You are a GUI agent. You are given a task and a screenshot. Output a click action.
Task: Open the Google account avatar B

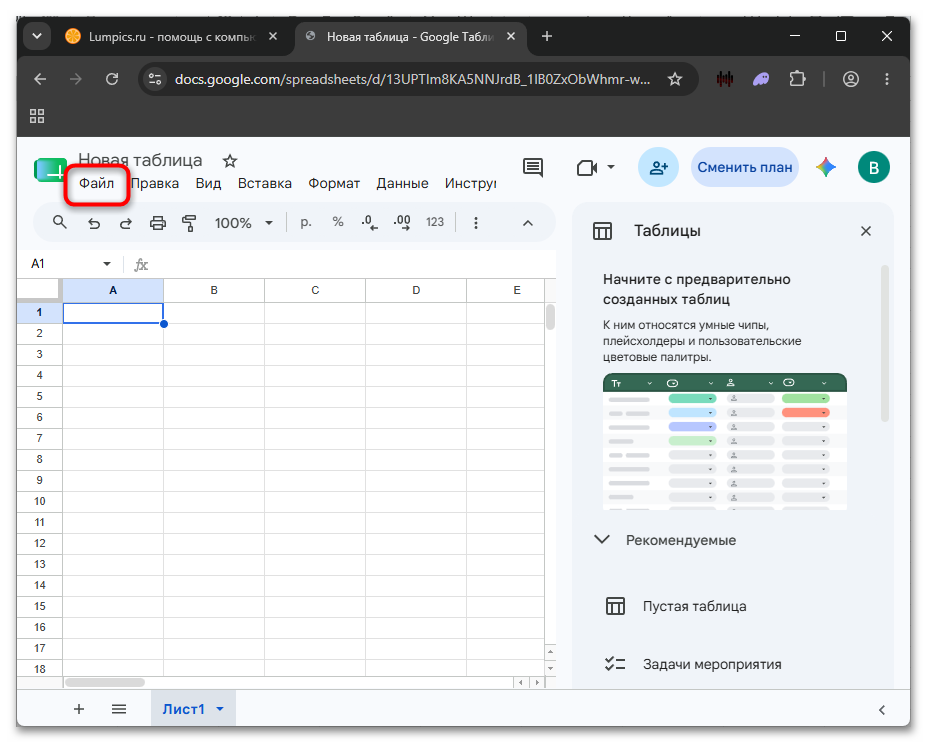pyautogui.click(x=874, y=167)
